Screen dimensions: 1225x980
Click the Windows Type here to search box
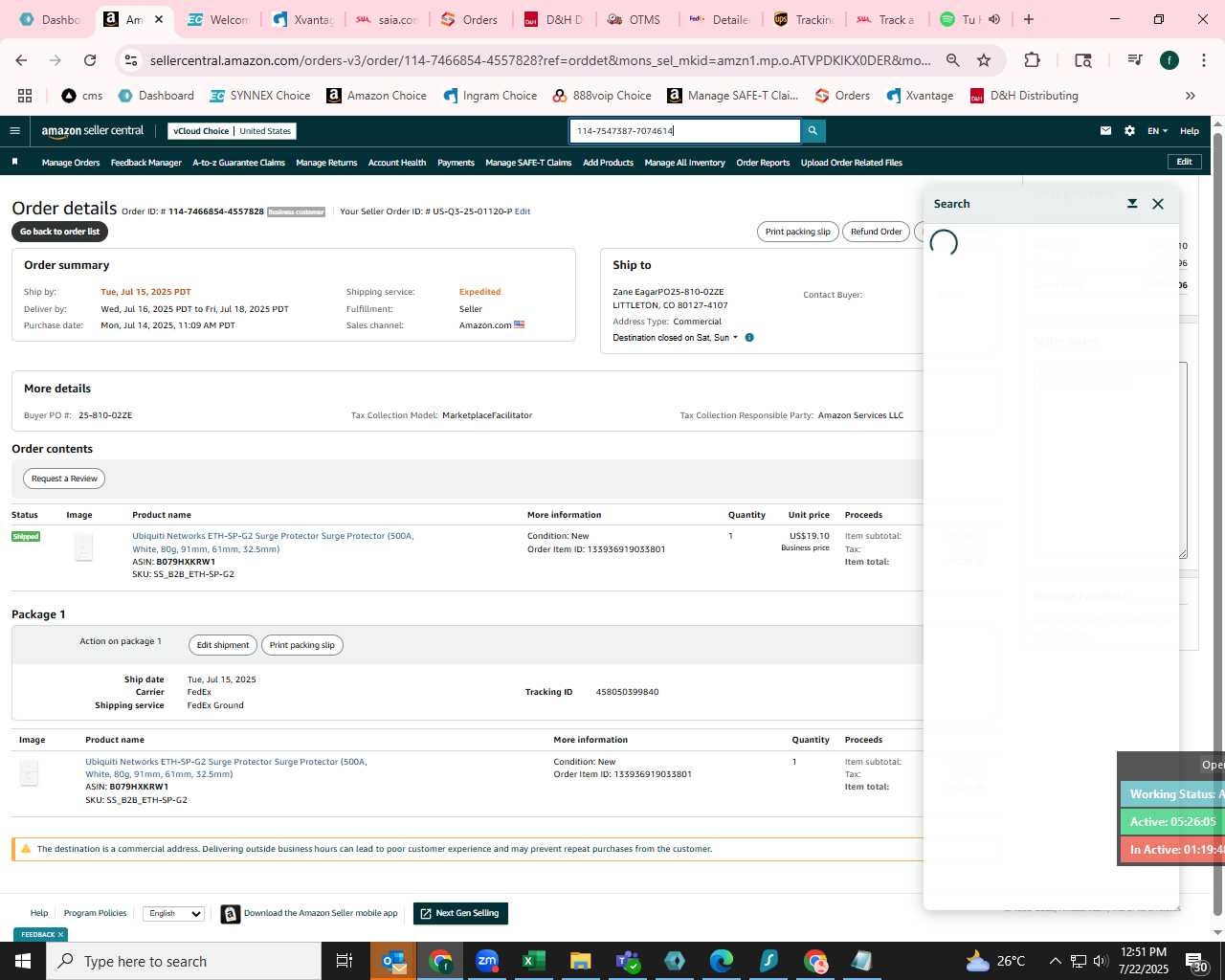(184, 961)
